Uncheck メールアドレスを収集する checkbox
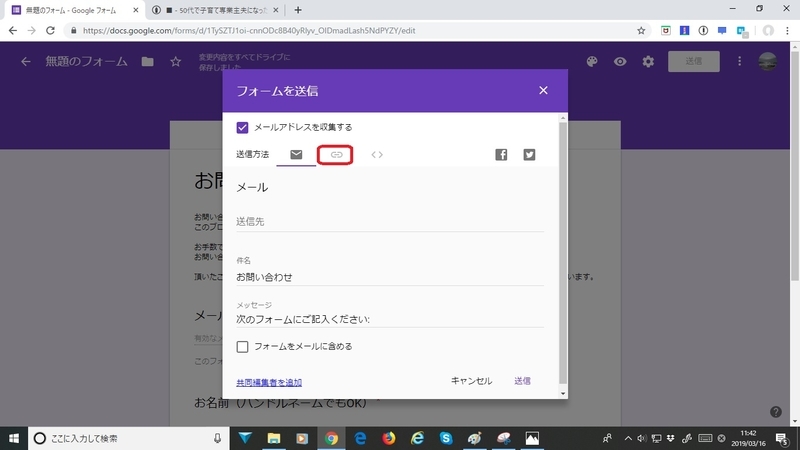The height and width of the screenshot is (450, 800). click(242, 127)
